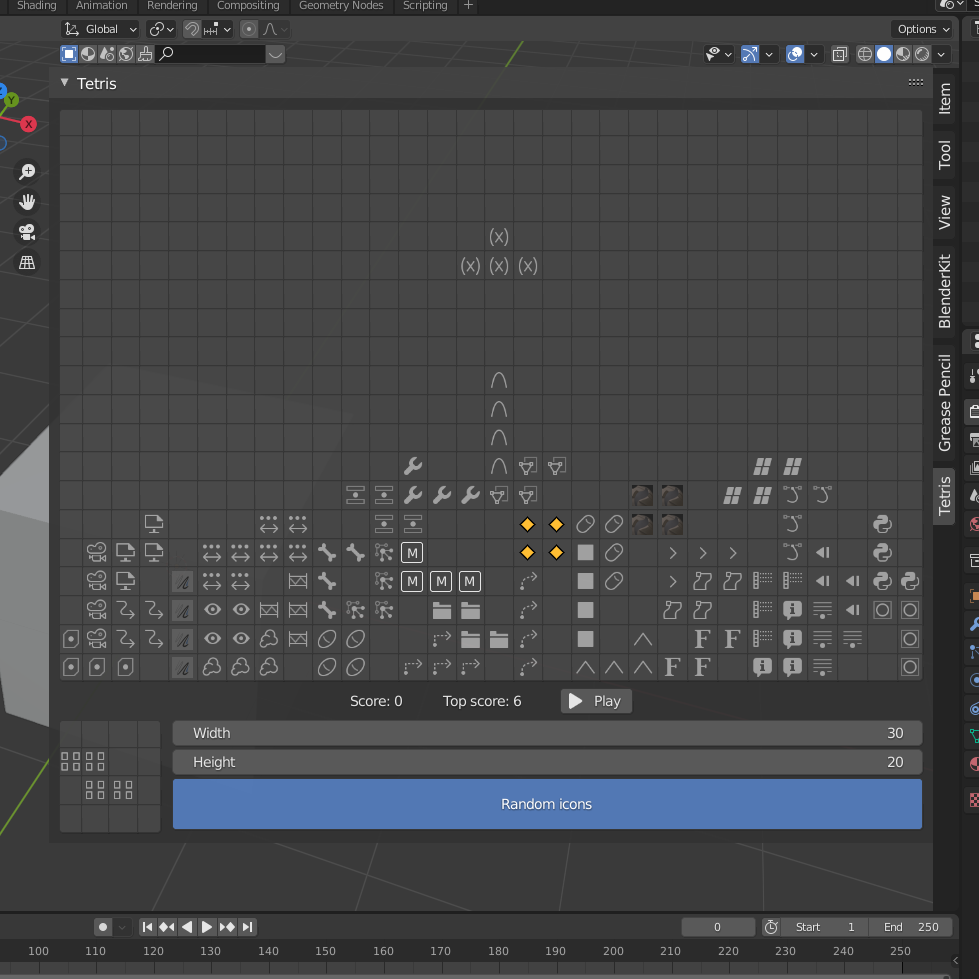Adjust the Height slider set to 20
The width and height of the screenshot is (979, 979).
tap(547, 762)
